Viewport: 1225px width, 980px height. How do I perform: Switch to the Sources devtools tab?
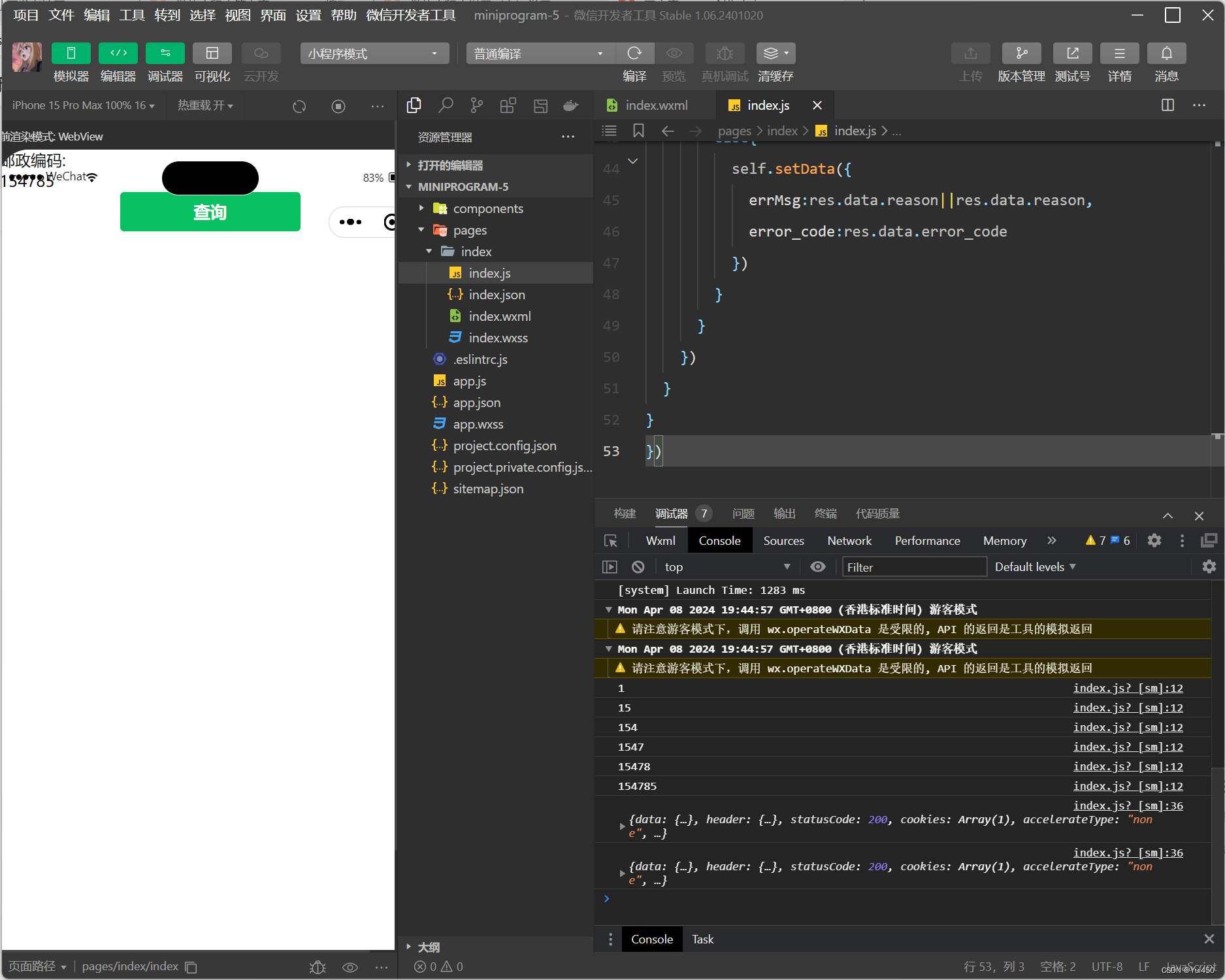(783, 540)
